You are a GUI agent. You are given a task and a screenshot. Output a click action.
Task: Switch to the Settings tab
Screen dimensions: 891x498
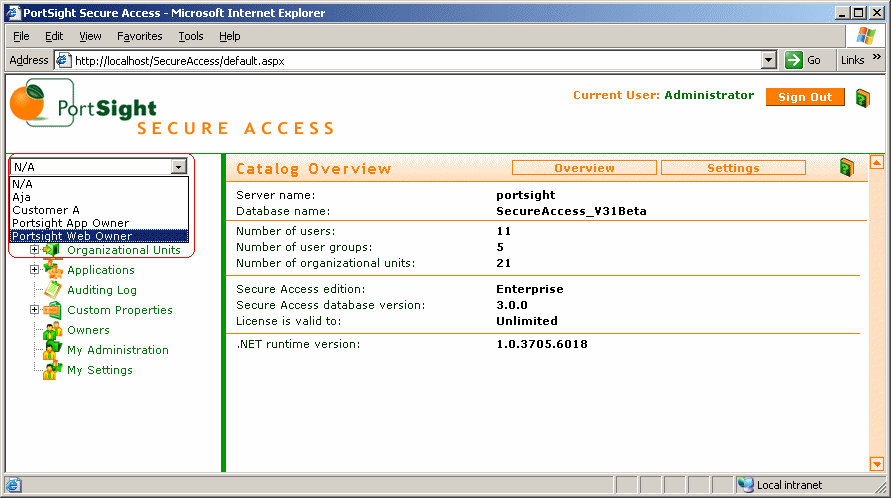(x=733, y=168)
